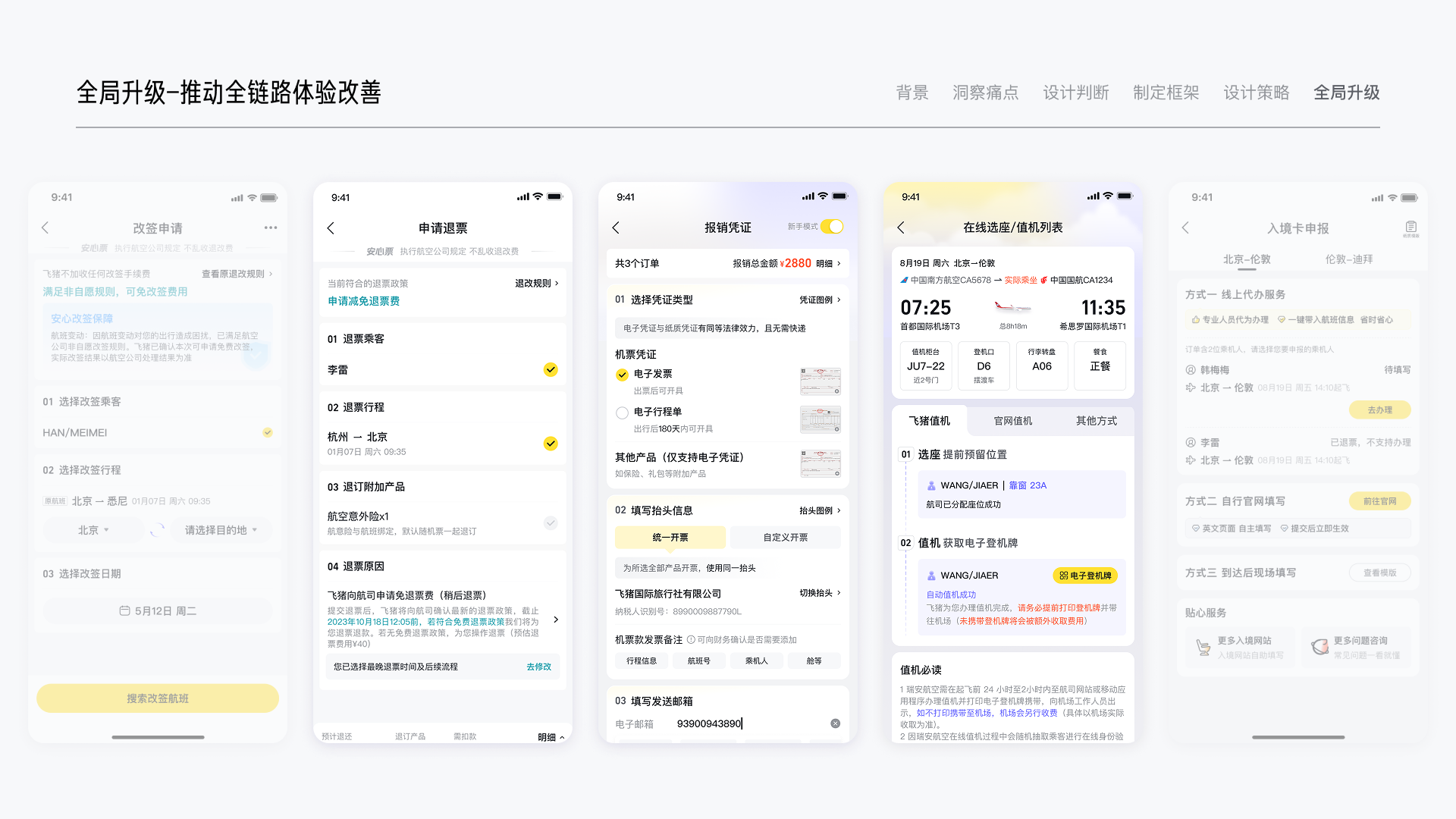Open form icon on 入境卡申报 header
The height and width of the screenshot is (819, 1456).
1410,227
